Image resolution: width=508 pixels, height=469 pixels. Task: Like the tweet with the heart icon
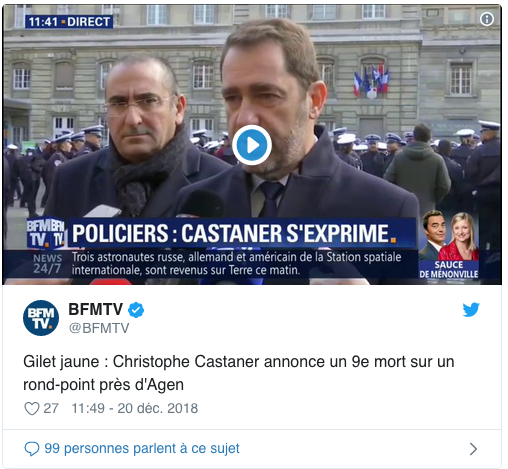point(32,408)
